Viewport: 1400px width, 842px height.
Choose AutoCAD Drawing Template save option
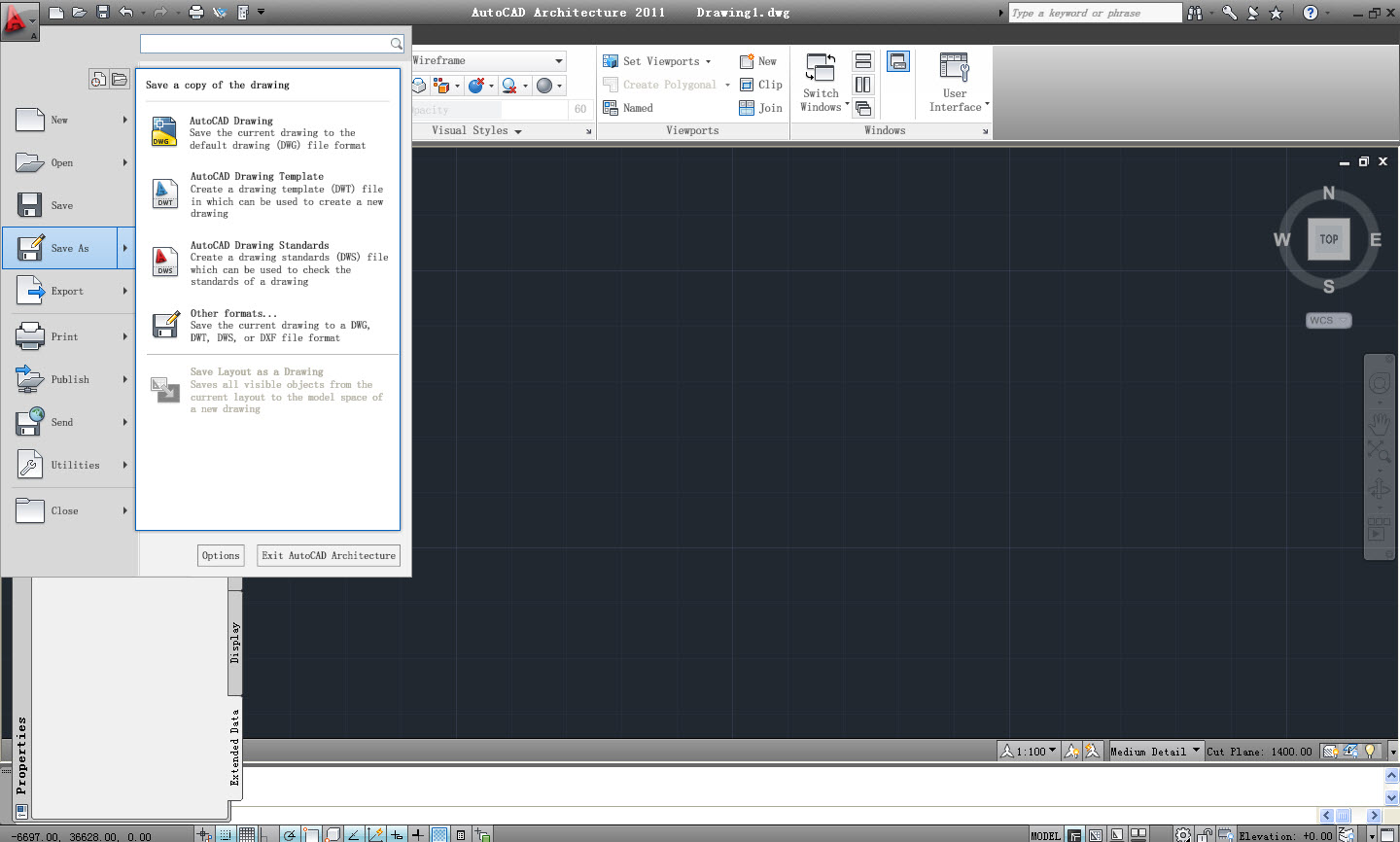click(x=268, y=194)
